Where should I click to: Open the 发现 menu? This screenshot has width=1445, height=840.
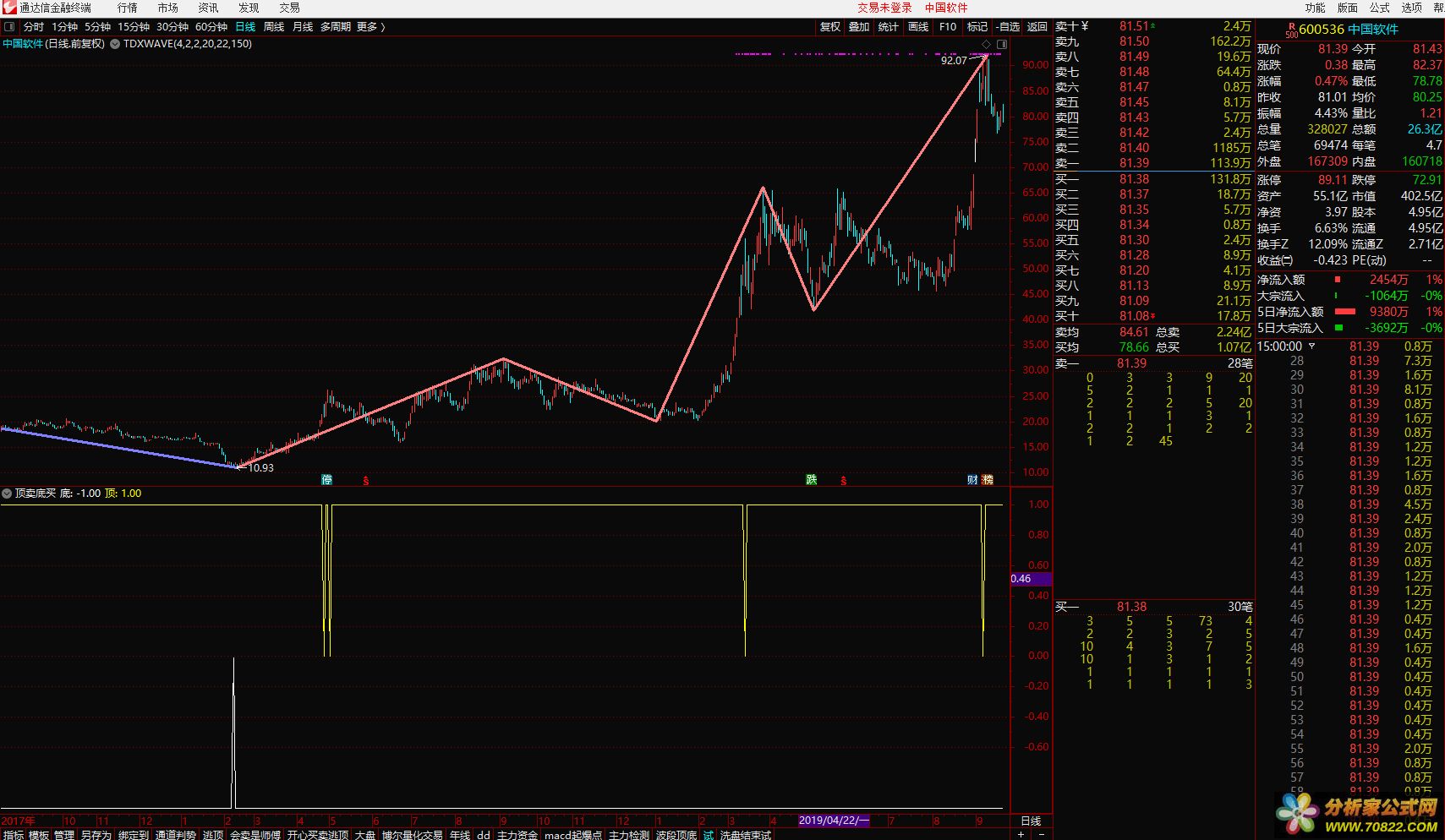249,8
